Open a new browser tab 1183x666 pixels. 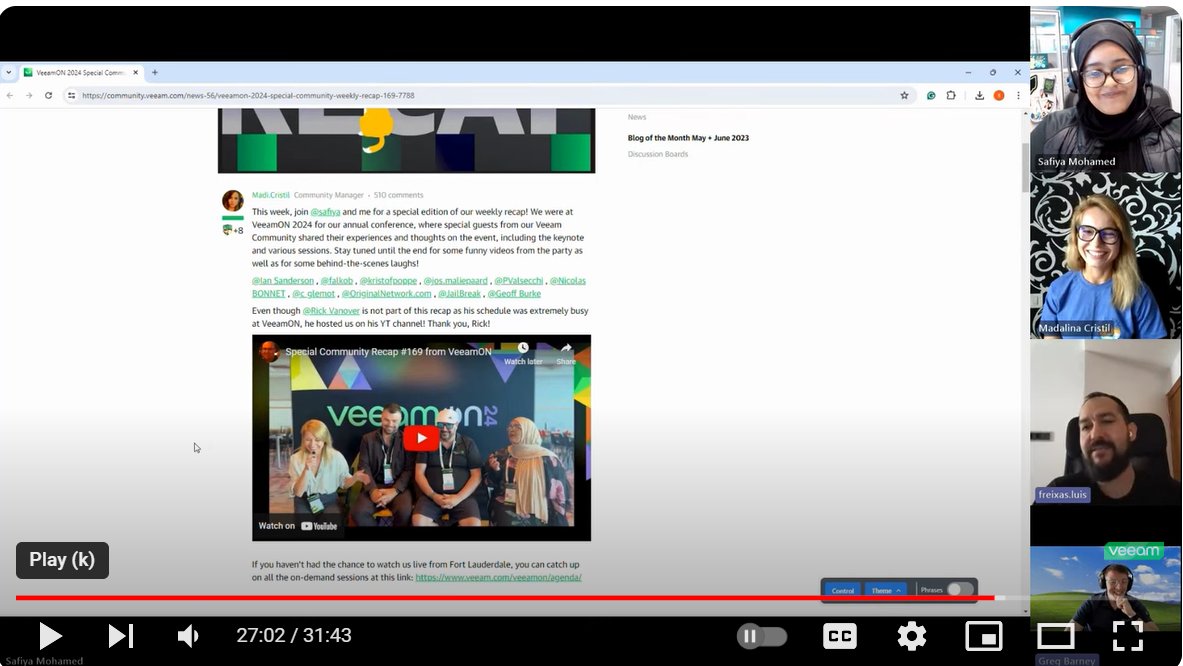click(155, 72)
